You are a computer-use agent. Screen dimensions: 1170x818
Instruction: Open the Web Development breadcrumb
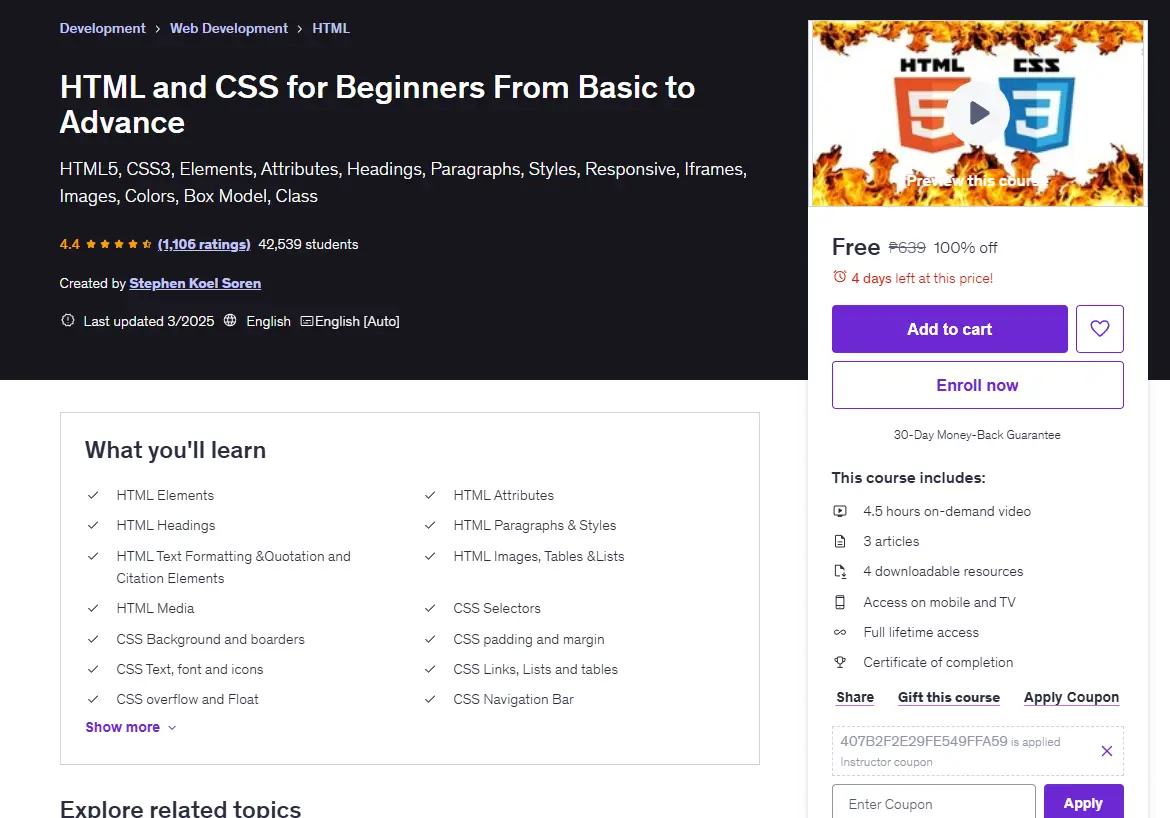228,28
